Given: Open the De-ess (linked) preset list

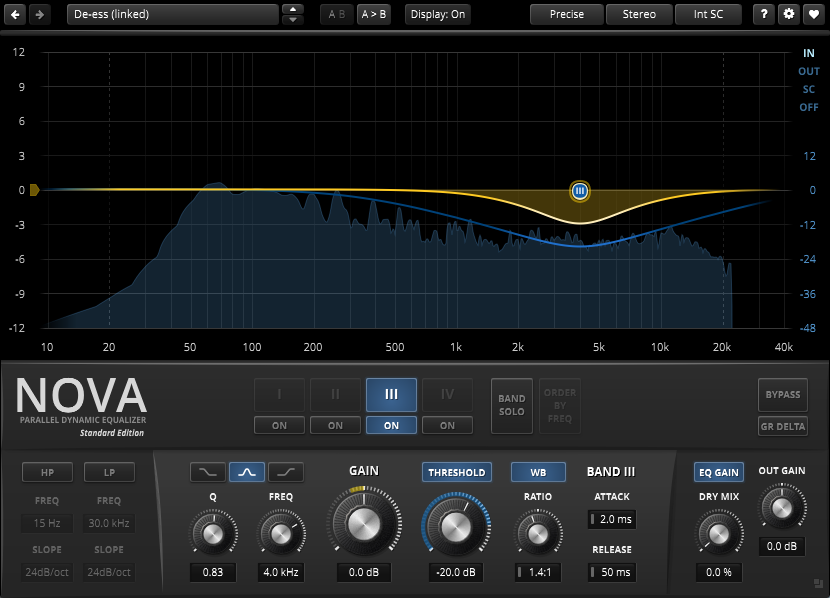Looking at the screenshot, I should (173, 14).
